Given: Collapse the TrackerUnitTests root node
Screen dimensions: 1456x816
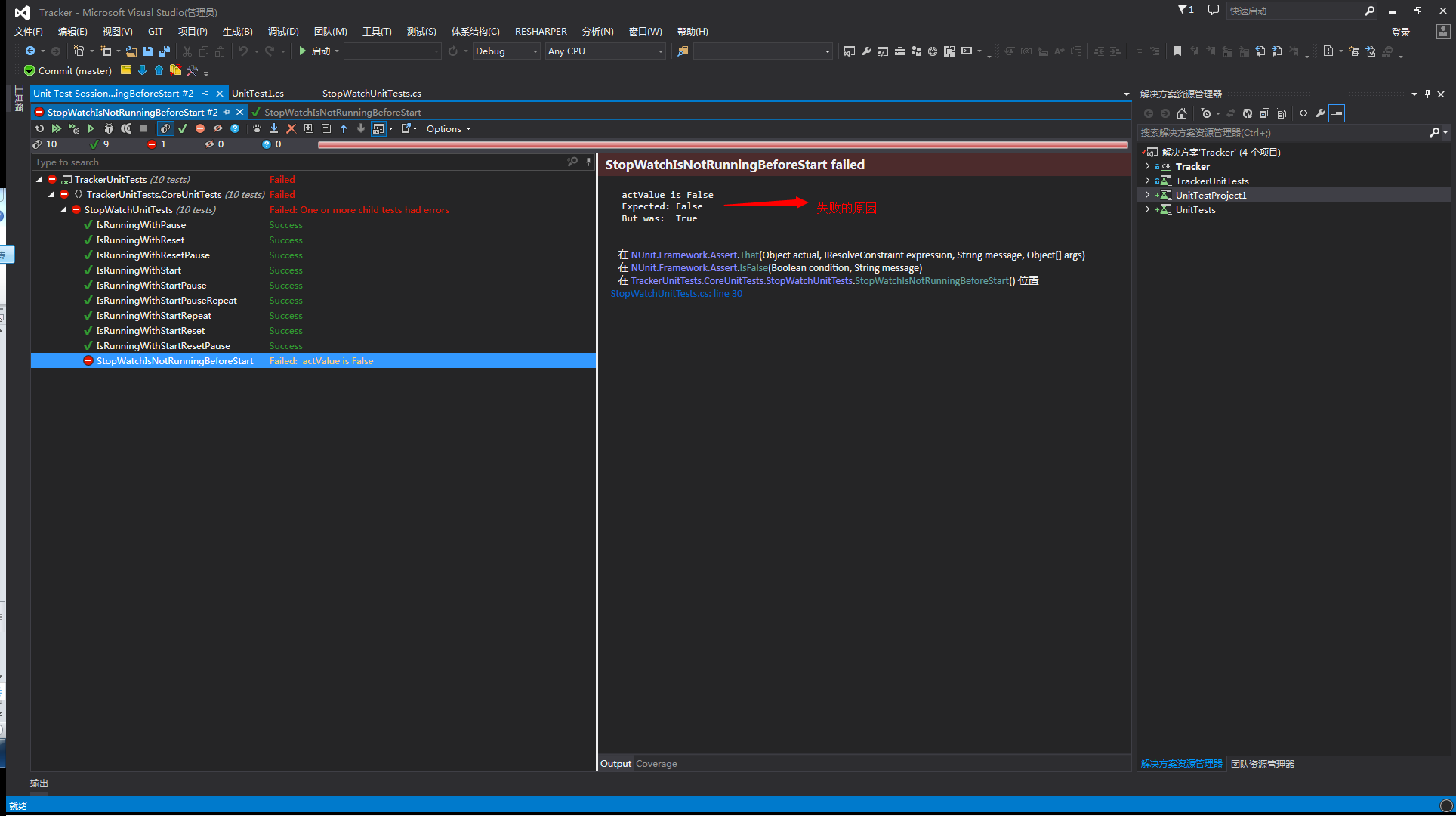Looking at the screenshot, I should coord(39,180).
